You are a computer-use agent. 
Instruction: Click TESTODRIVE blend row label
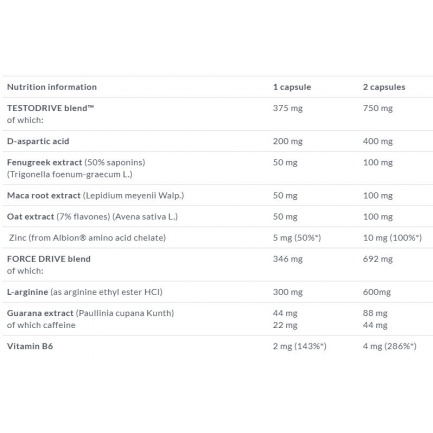pos(50,108)
